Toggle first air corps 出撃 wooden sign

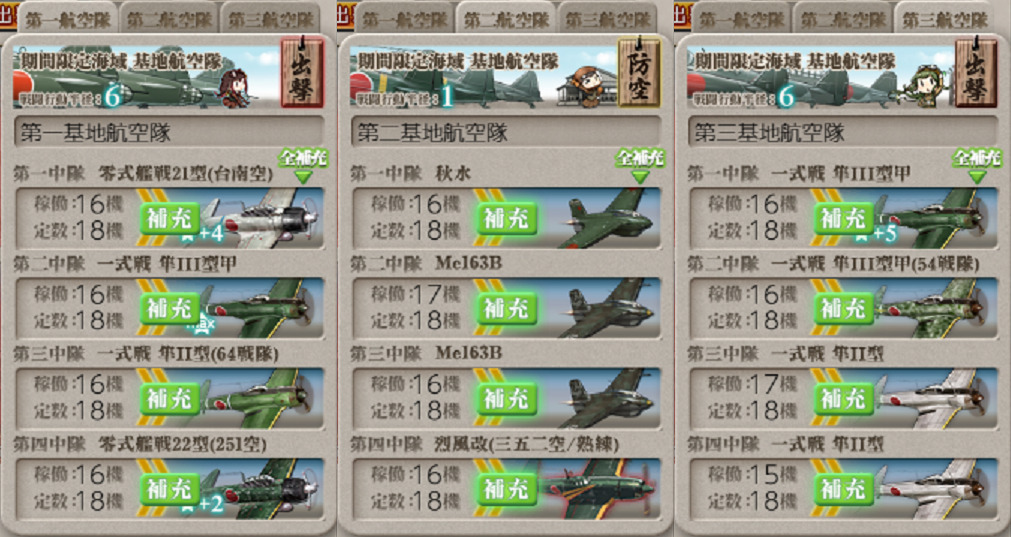click(302, 72)
